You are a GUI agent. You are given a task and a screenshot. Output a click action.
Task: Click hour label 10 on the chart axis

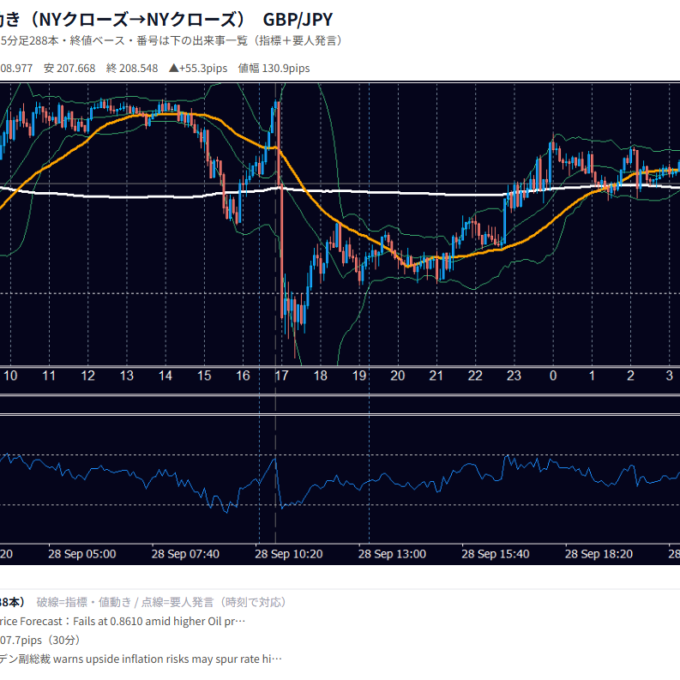[x=10, y=376]
